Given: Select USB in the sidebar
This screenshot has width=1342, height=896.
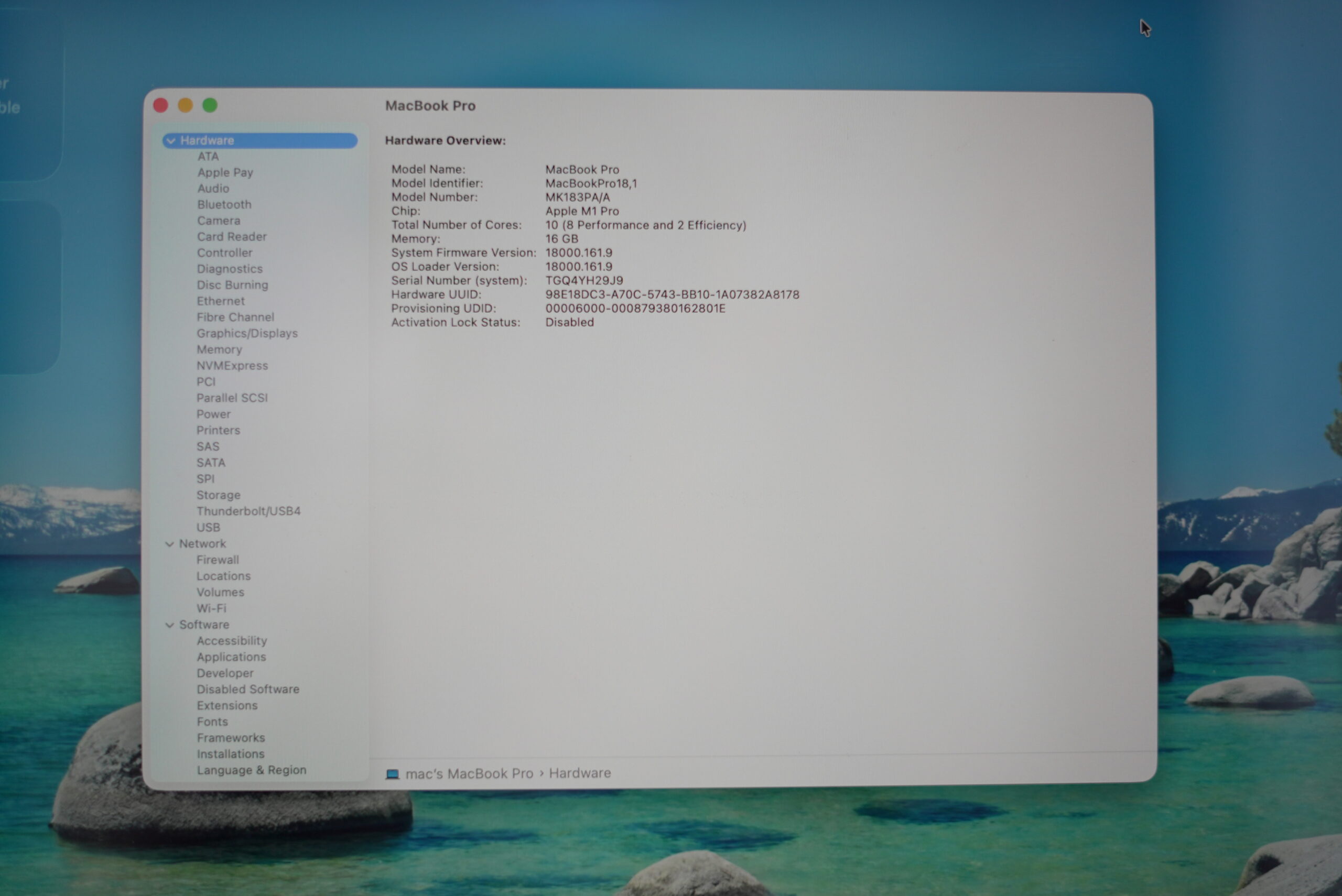Looking at the screenshot, I should point(208,528).
